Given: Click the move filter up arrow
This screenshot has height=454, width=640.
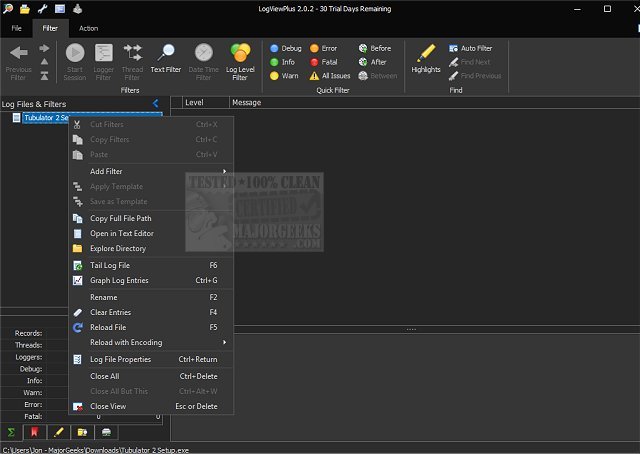Looking at the screenshot, I should [x=44, y=62].
